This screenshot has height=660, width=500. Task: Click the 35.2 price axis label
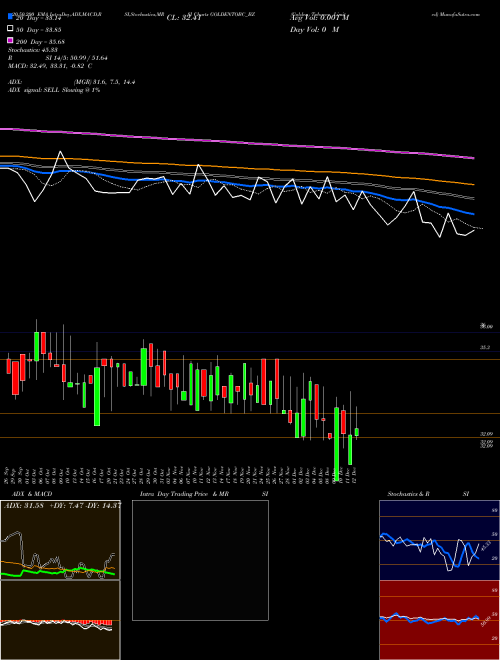click(485, 347)
